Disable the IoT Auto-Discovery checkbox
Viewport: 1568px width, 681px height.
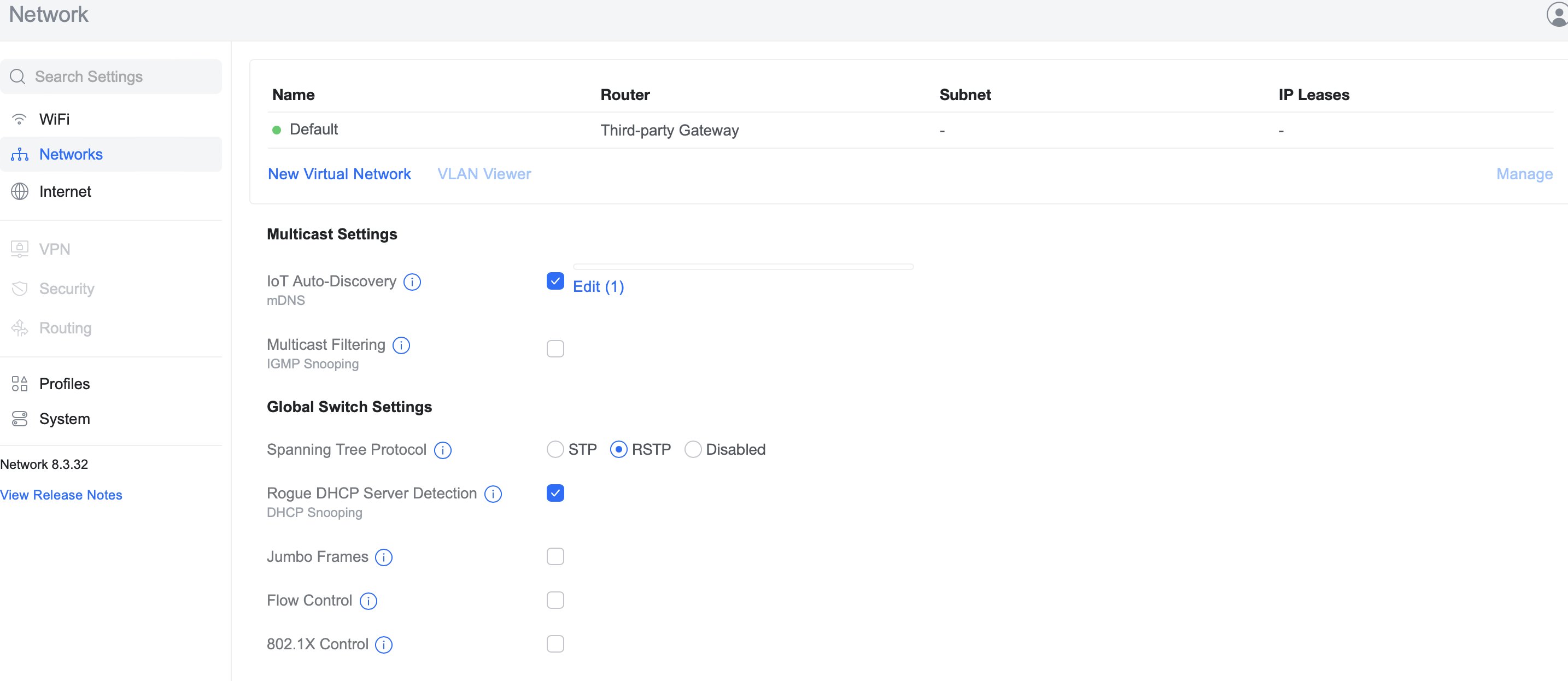[x=555, y=281]
